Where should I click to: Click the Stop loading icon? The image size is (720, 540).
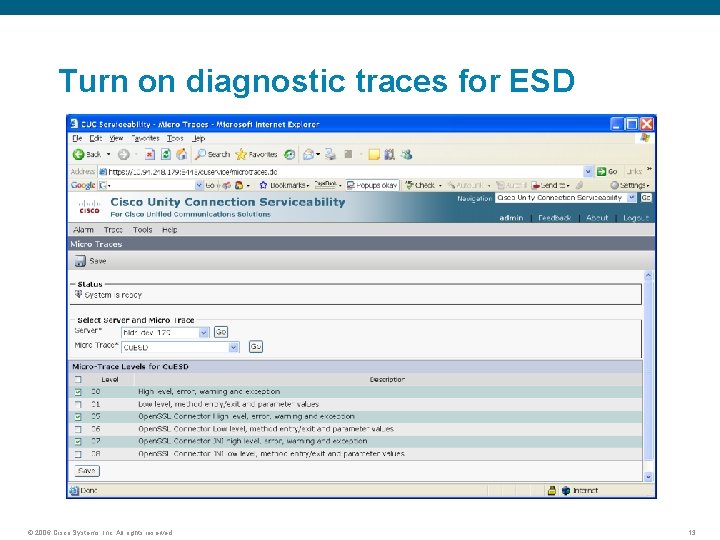tap(150, 155)
